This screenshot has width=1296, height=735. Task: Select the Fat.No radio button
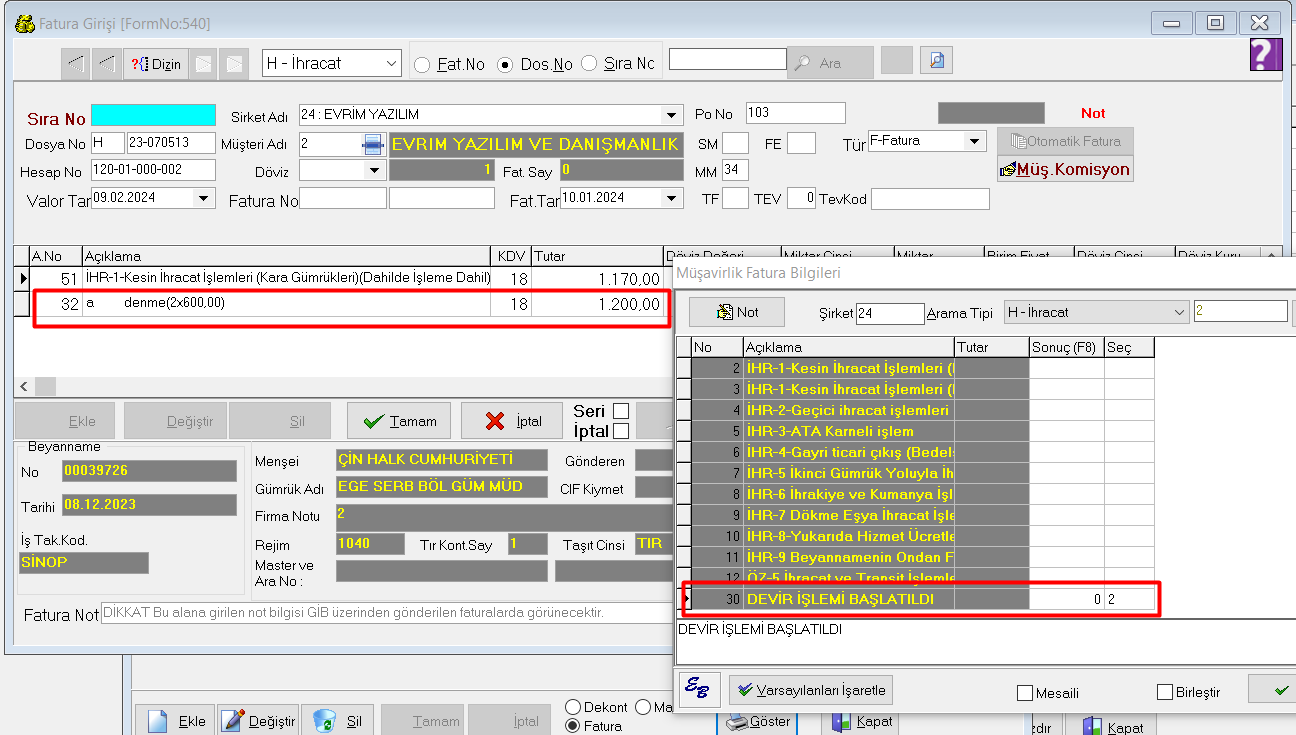(x=423, y=65)
